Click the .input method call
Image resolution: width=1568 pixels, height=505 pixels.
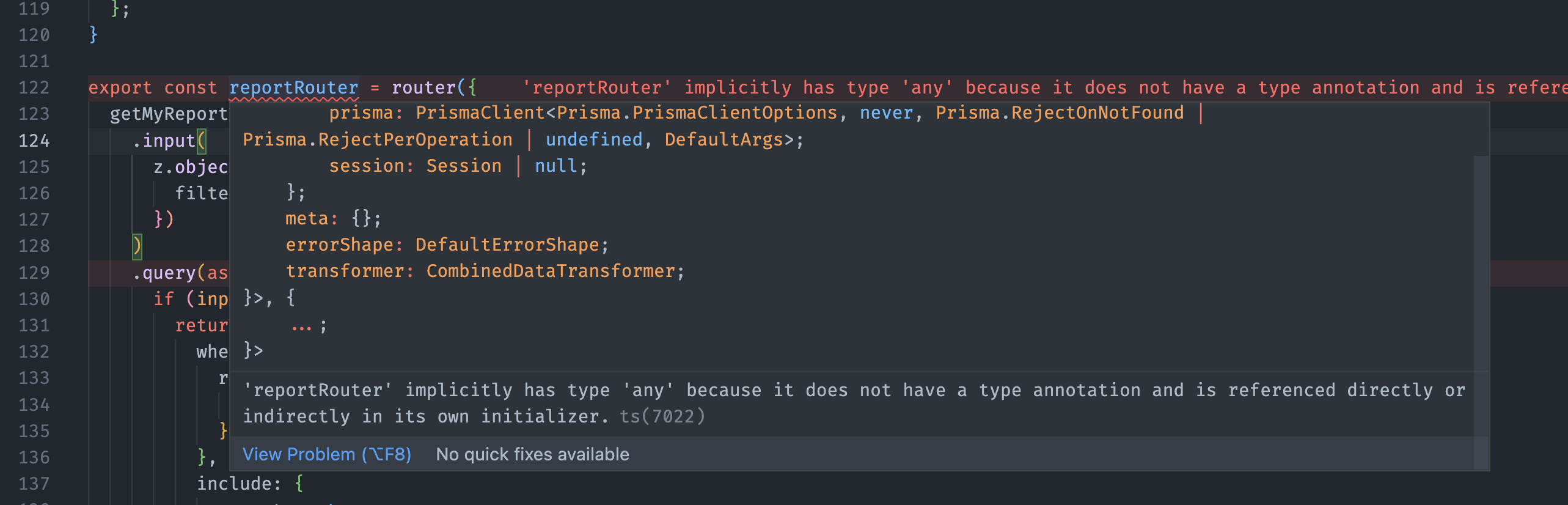(x=164, y=141)
